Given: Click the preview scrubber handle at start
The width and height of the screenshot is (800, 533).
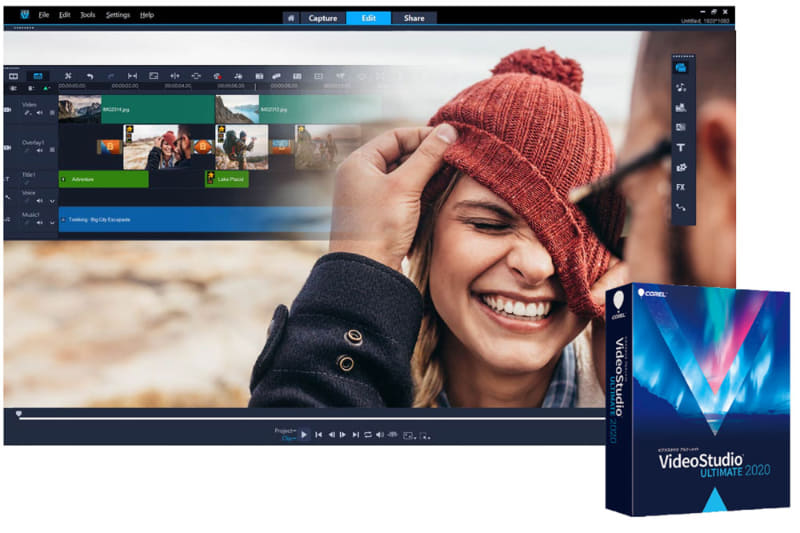Looking at the screenshot, I should pos(18,414).
